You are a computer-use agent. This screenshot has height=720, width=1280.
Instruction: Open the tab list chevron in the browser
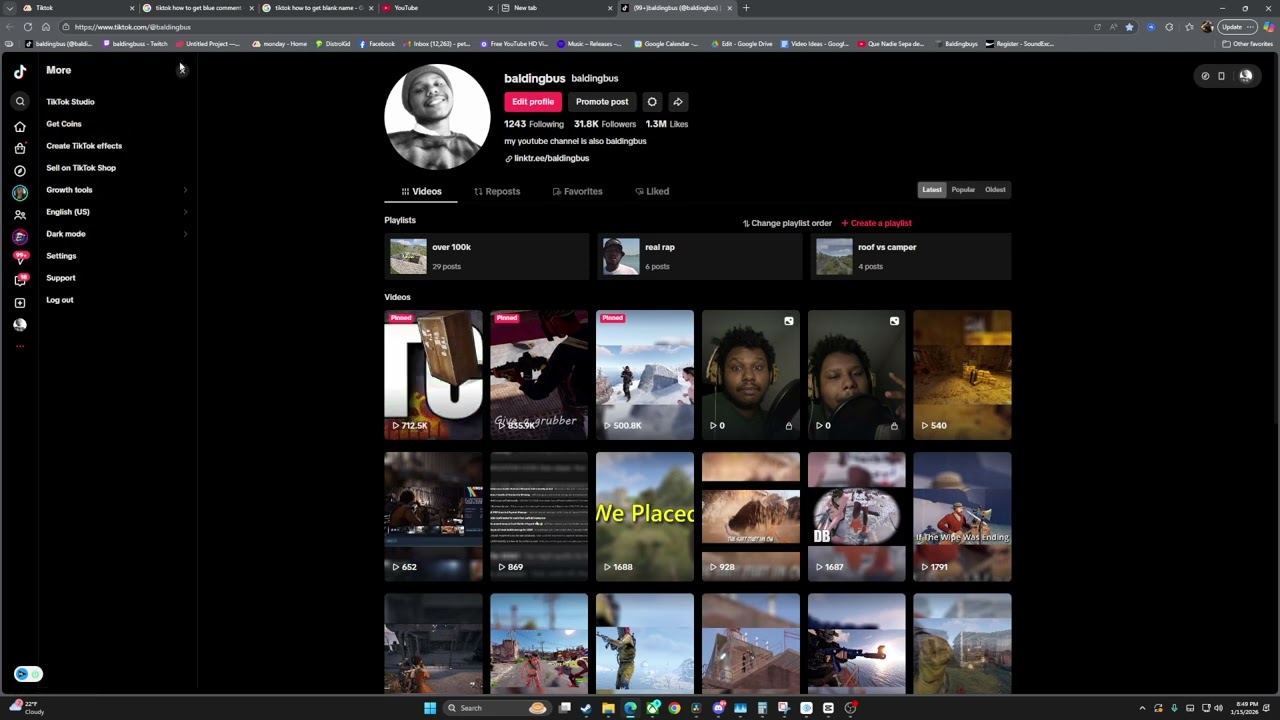tap(10, 8)
